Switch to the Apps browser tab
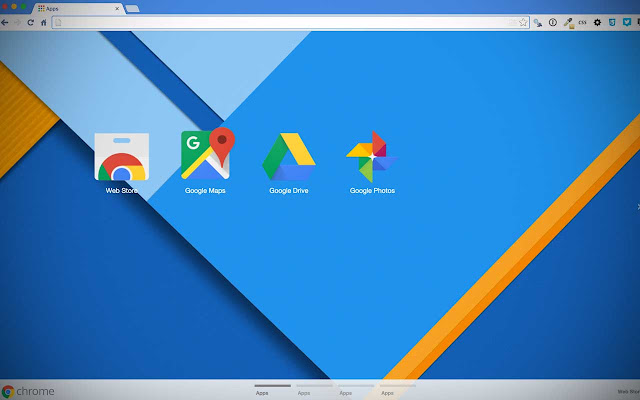640x400 pixels. point(78,9)
